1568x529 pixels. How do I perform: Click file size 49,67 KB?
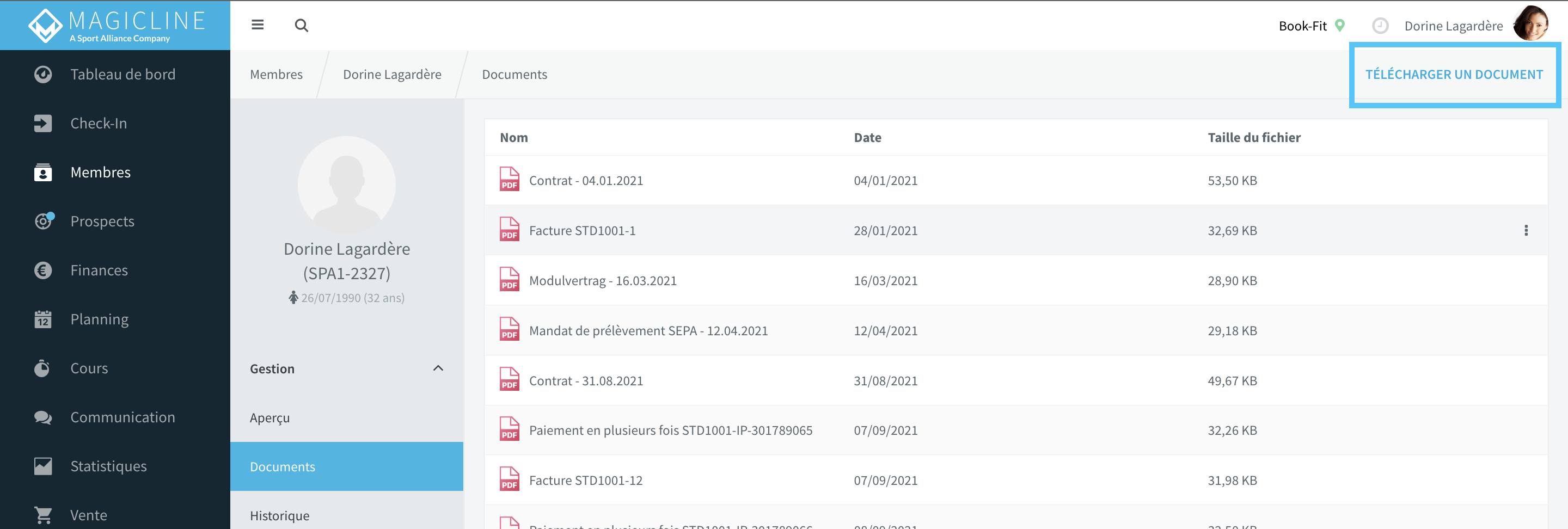pos(1232,380)
